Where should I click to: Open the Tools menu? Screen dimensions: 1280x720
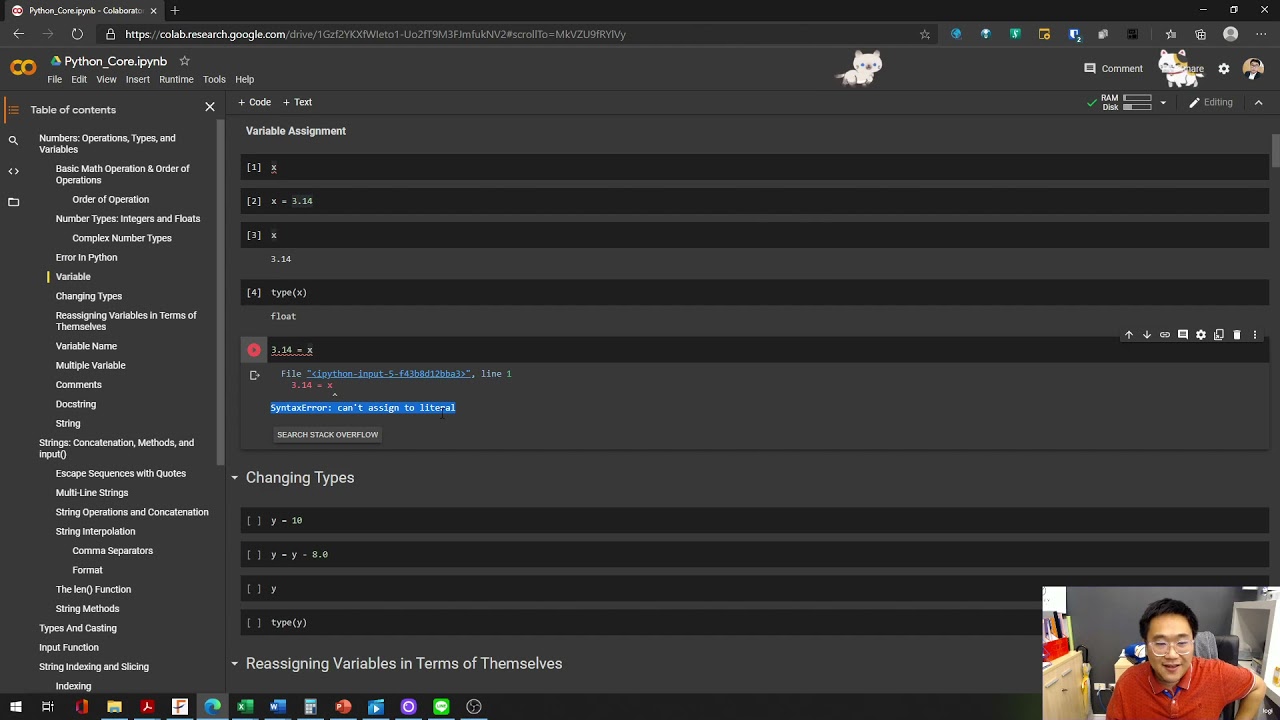[x=214, y=79]
